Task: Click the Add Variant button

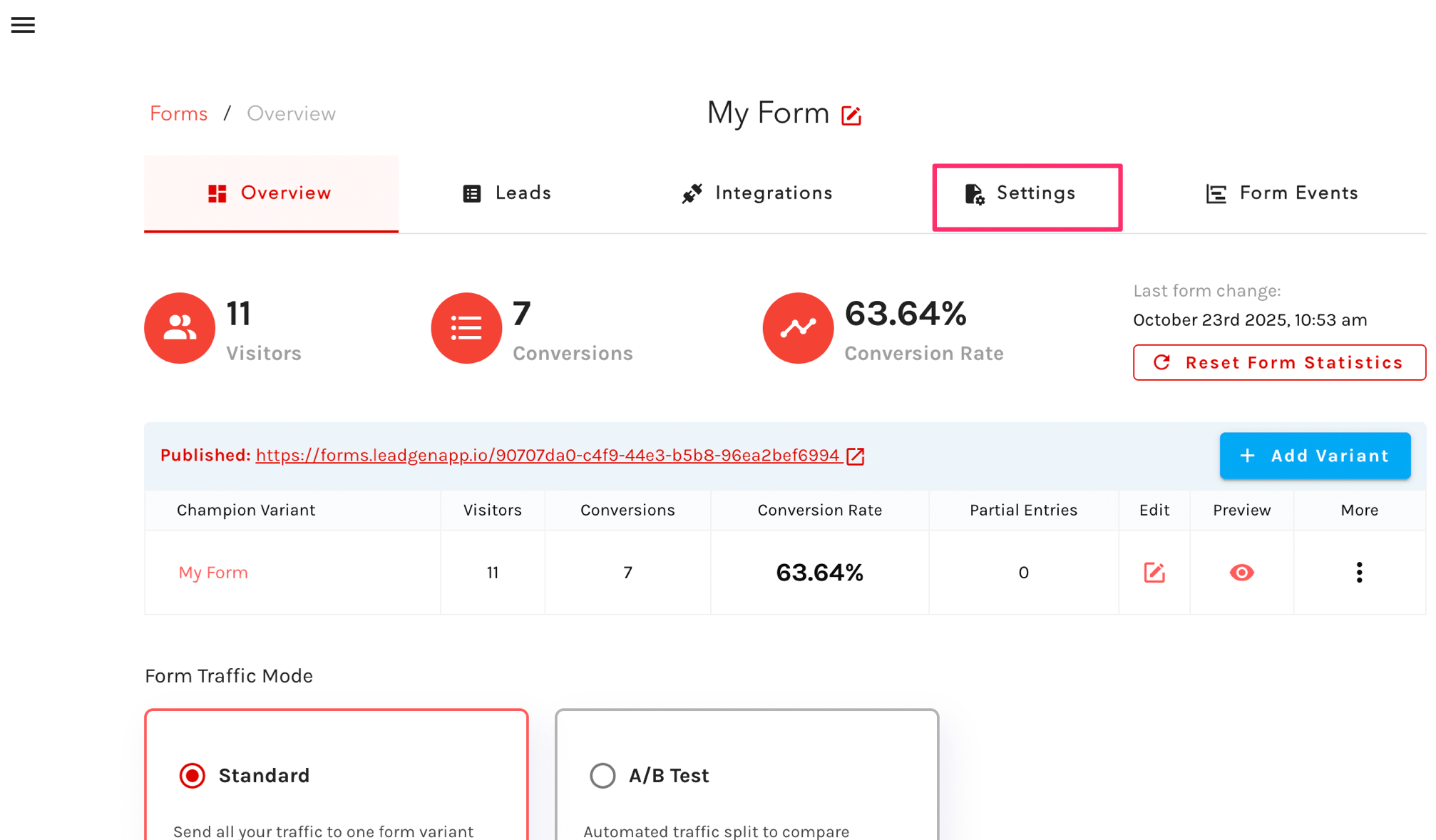Action: [x=1315, y=456]
